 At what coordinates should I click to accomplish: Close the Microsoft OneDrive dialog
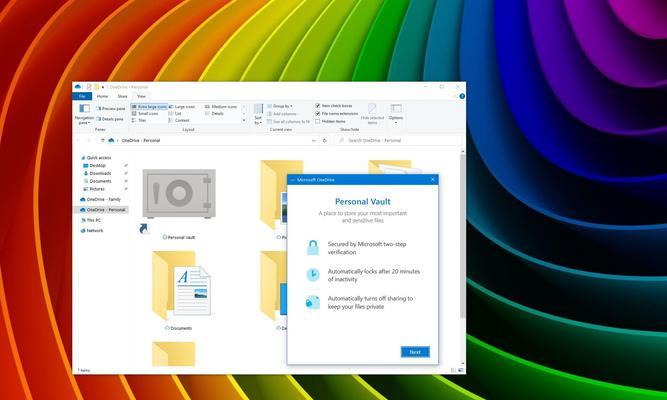click(x=433, y=180)
